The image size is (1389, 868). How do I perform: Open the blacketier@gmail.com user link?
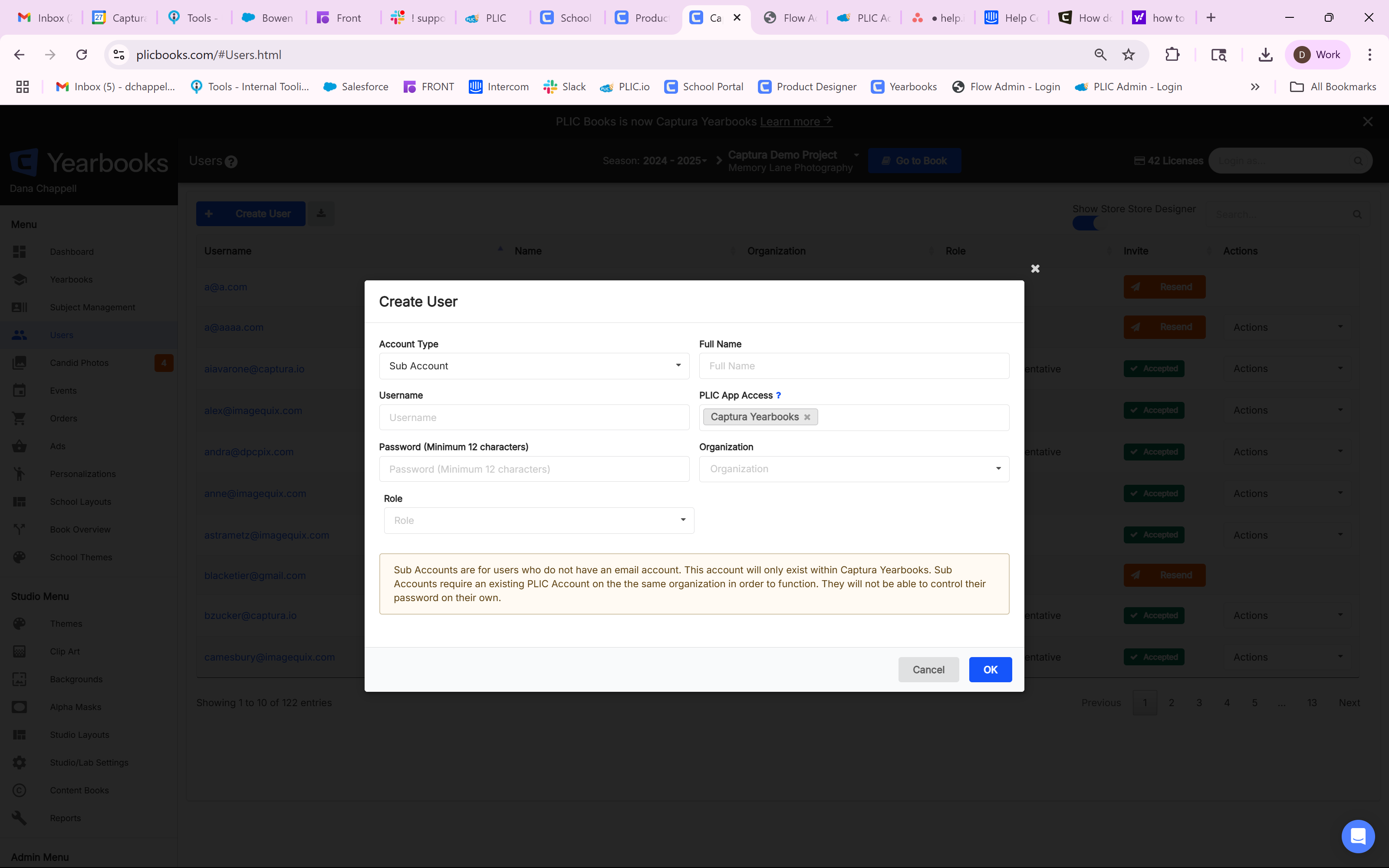255,575
